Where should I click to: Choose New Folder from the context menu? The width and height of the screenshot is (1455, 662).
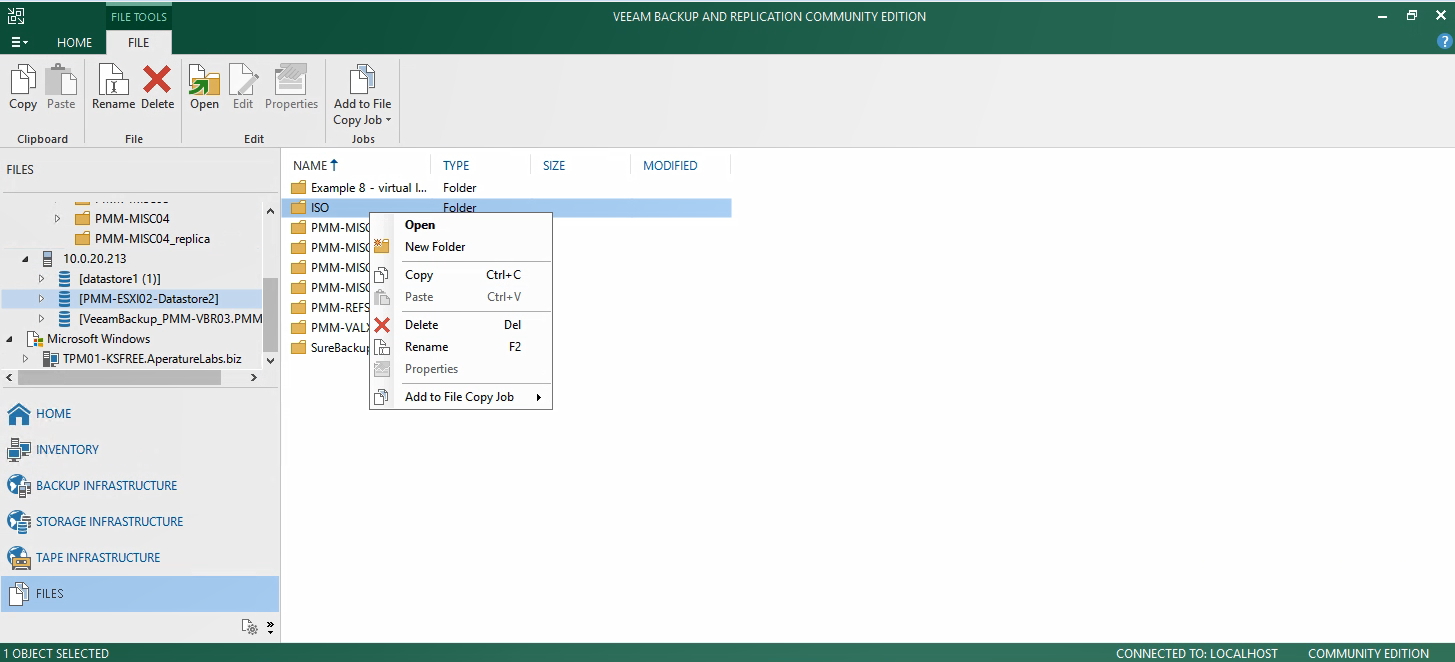[435, 247]
